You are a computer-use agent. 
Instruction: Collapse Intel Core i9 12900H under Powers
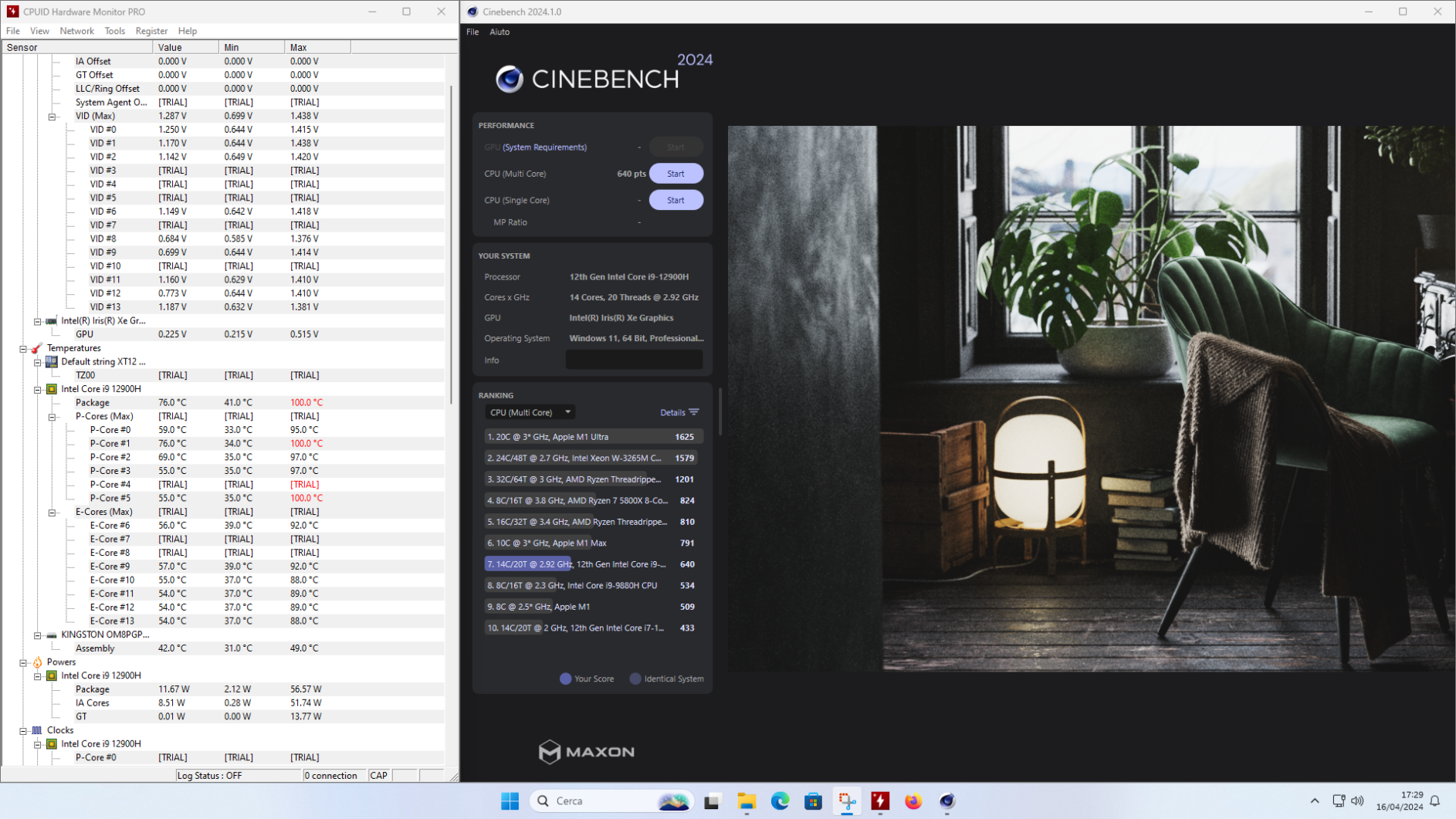(x=37, y=676)
